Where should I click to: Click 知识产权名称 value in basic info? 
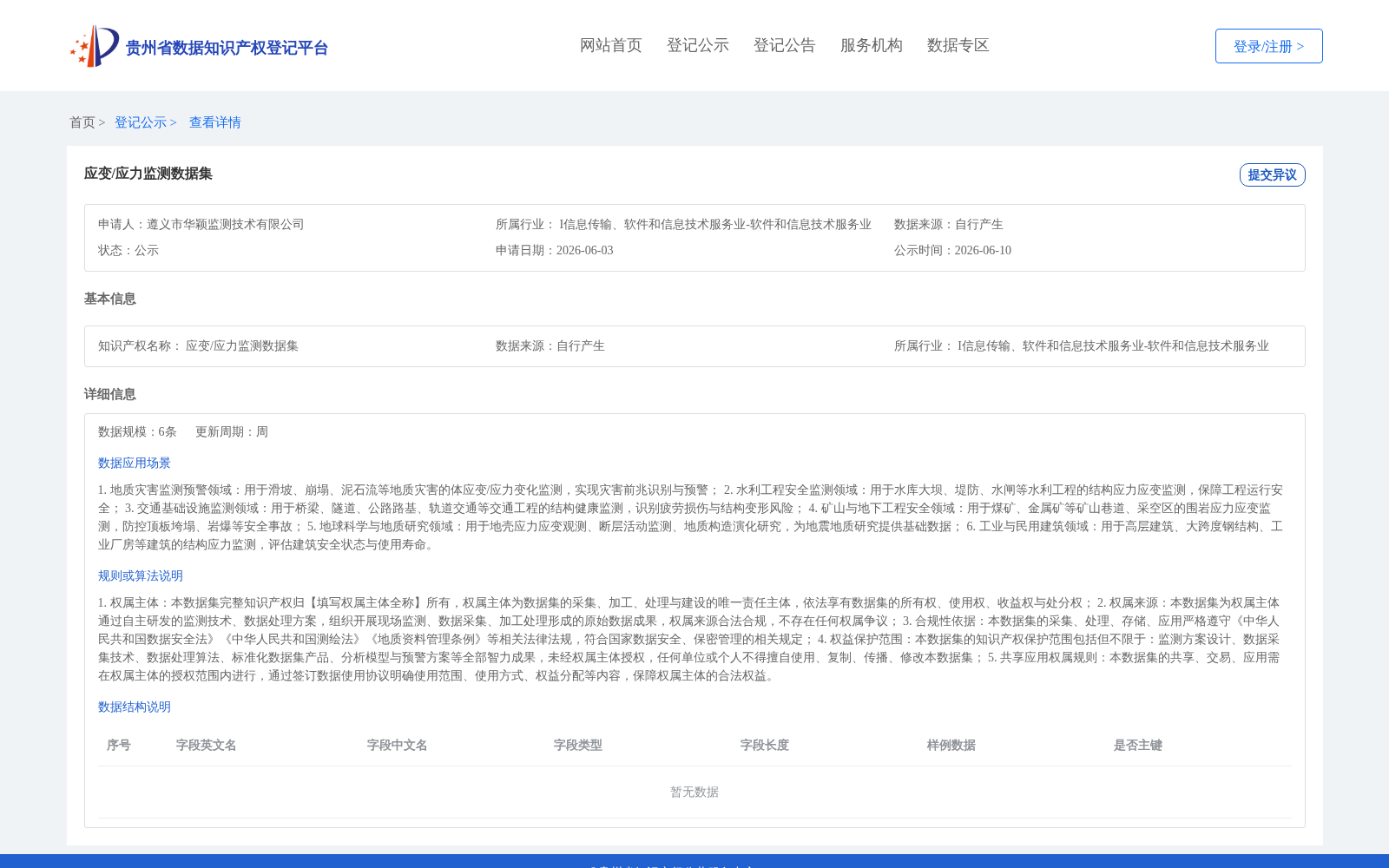point(242,345)
